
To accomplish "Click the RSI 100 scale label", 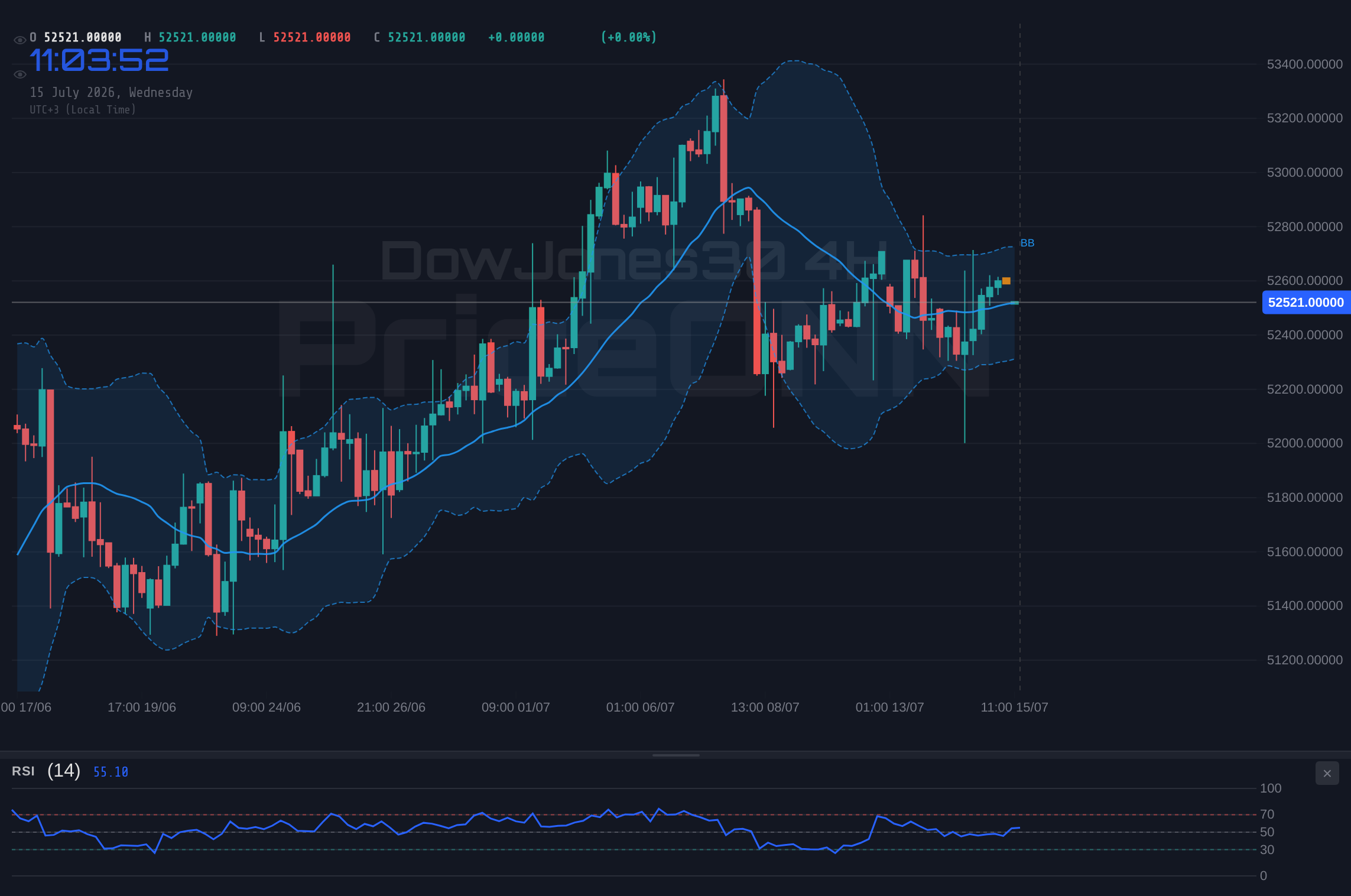I will point(1271,788).
